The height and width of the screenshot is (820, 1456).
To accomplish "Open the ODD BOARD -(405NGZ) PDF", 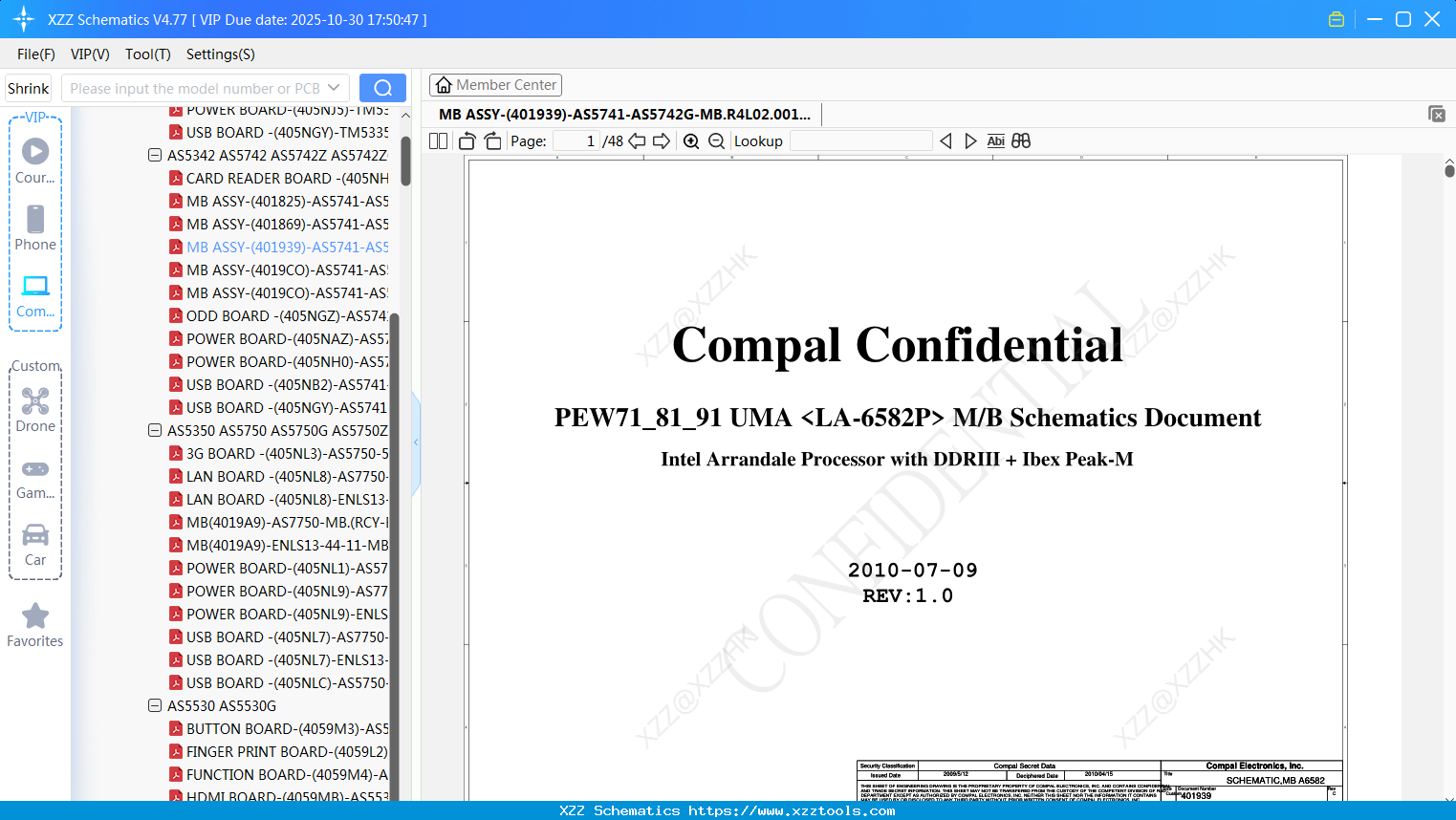I will (279, 316).
